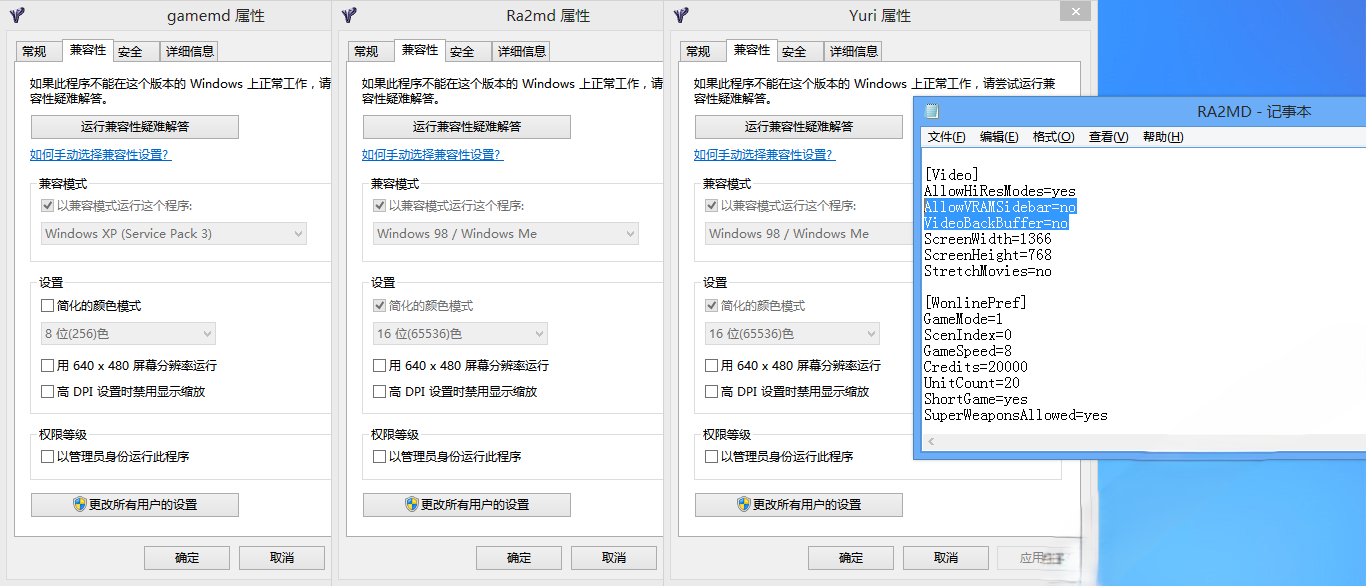Open 查看(V) menu in Notepad

point(1108,137)
